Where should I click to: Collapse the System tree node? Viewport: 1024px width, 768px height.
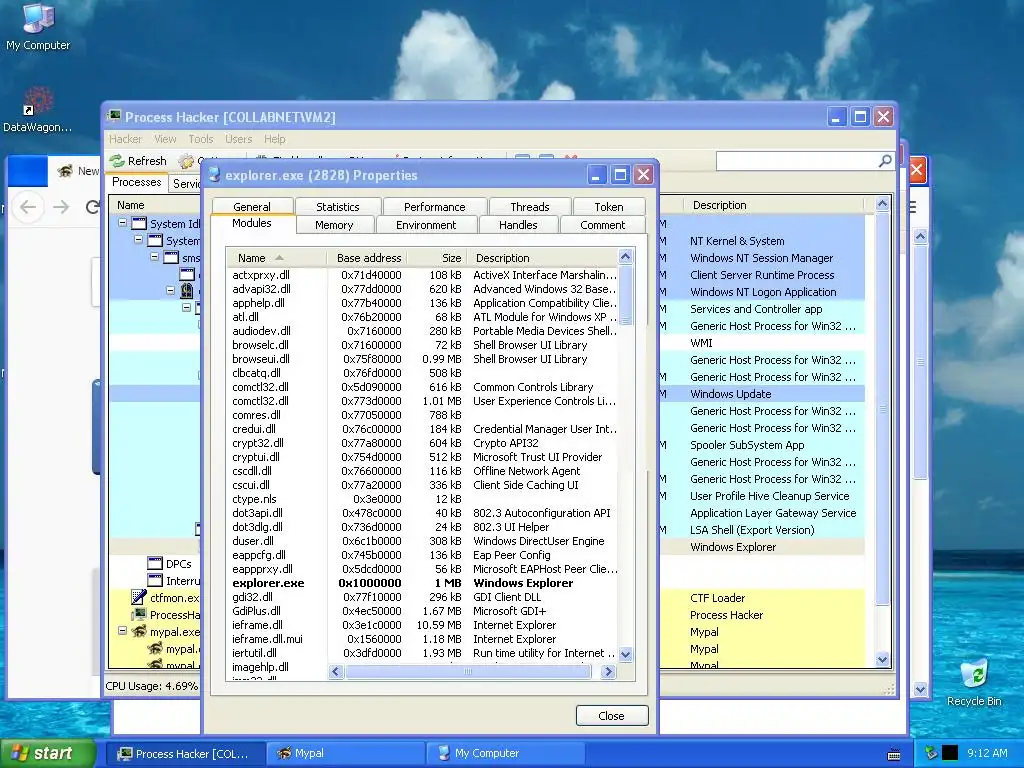point(138,240)
